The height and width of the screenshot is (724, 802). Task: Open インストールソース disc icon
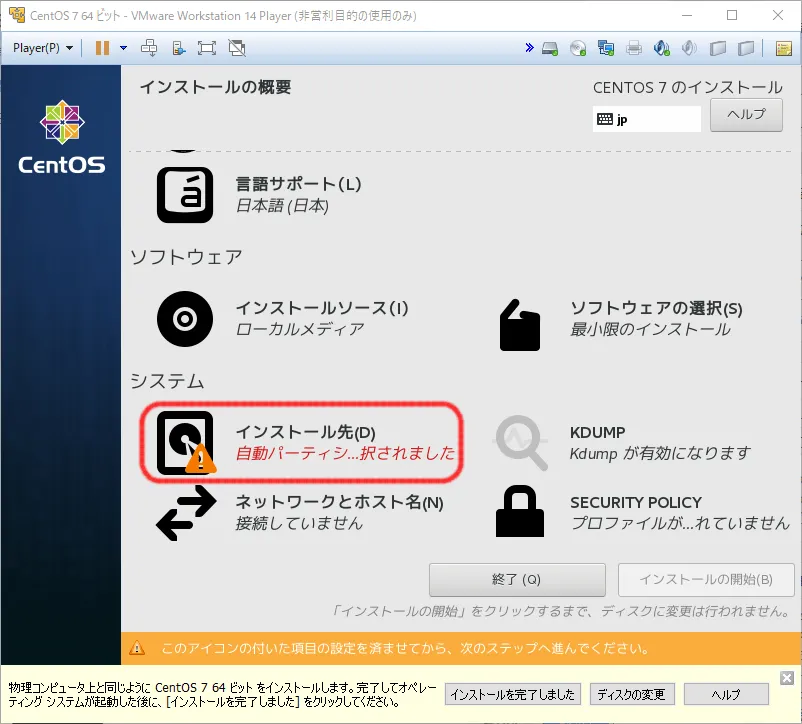click(x=185, y=319)
